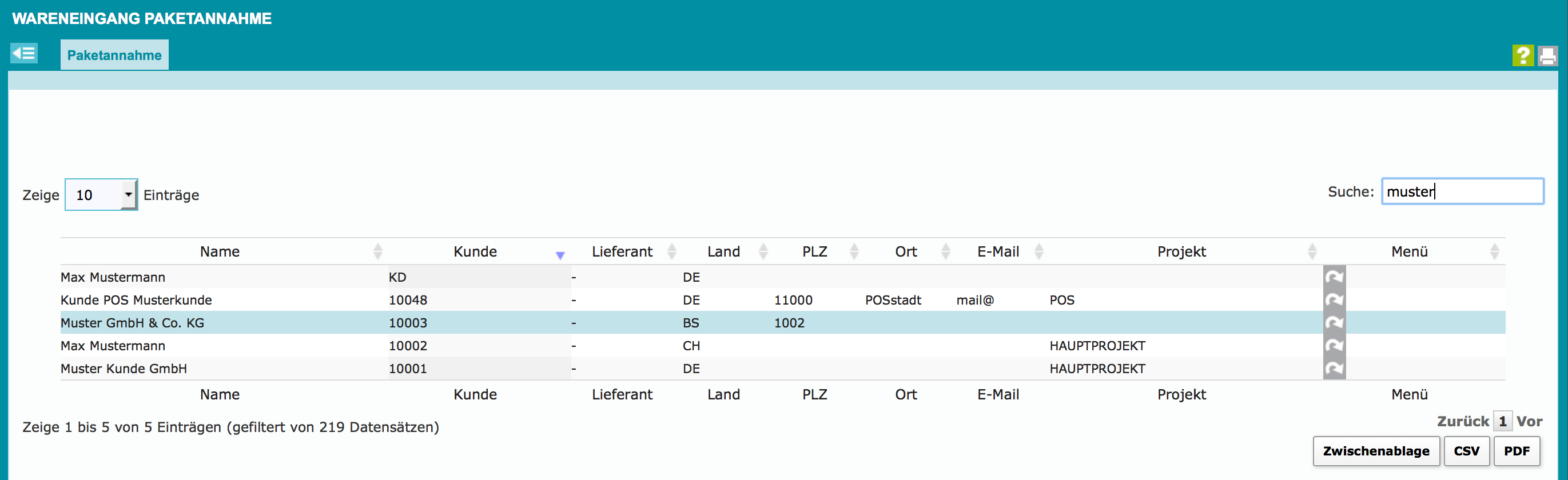Click forward arrow icon for the KD row
This screenshot has height=480, width=1568.
[1334, 277]
